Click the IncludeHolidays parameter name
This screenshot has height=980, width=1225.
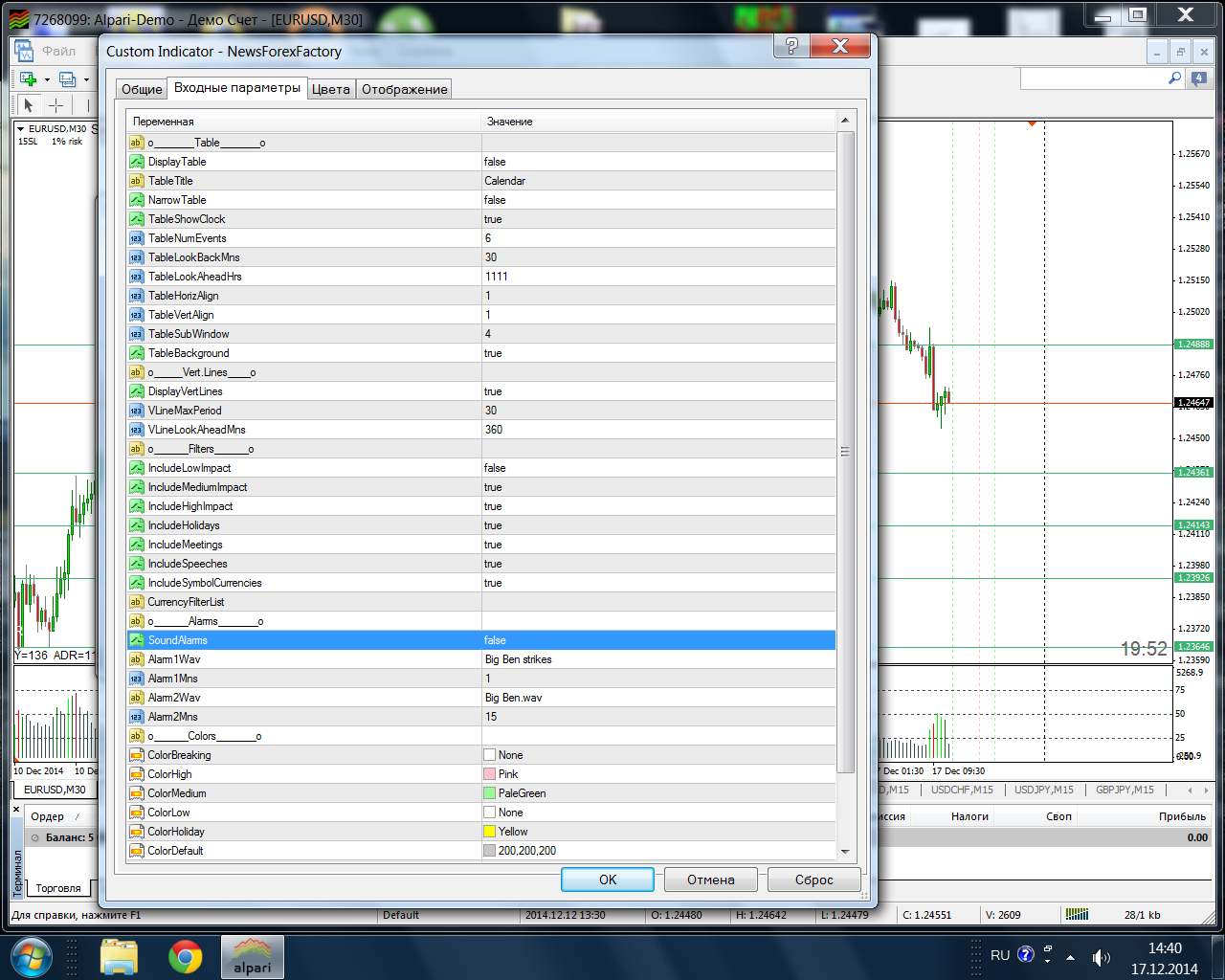tap(184, 525)
